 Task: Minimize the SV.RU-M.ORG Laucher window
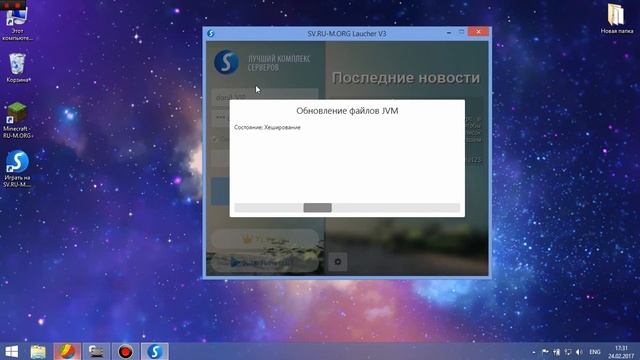click(x=449, y=32)
